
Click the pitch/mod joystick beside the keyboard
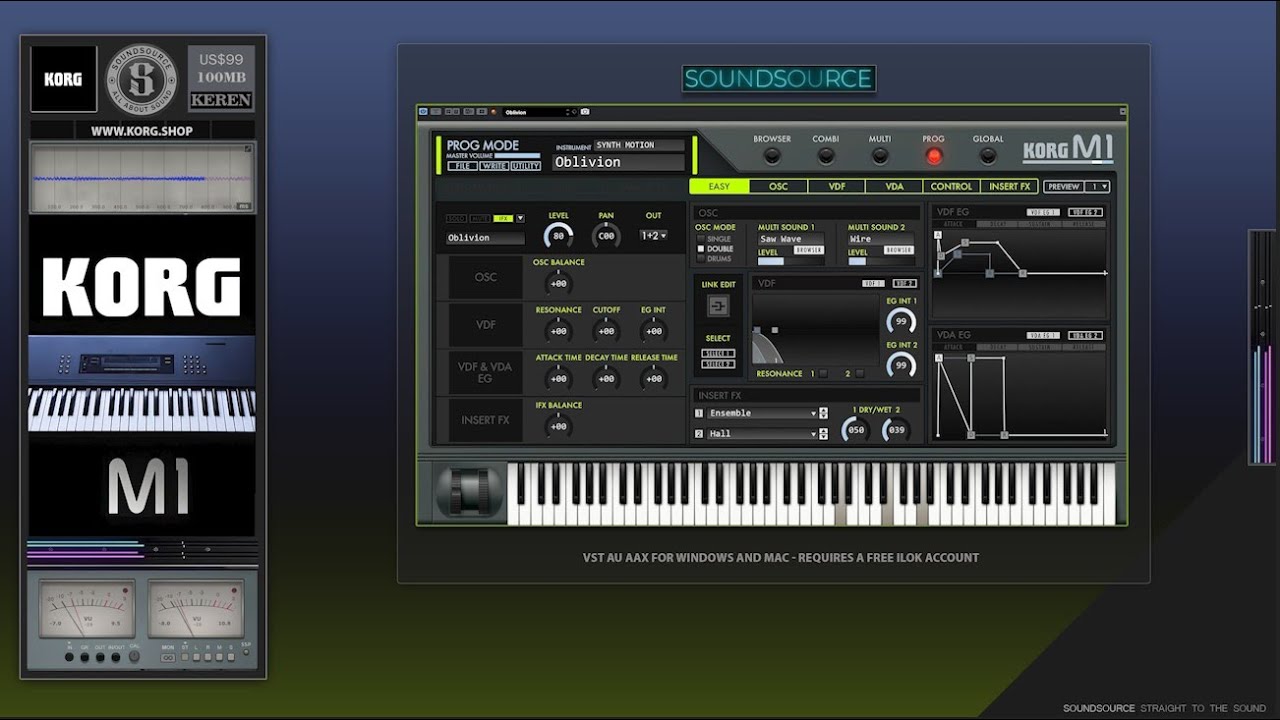(469, 492)
